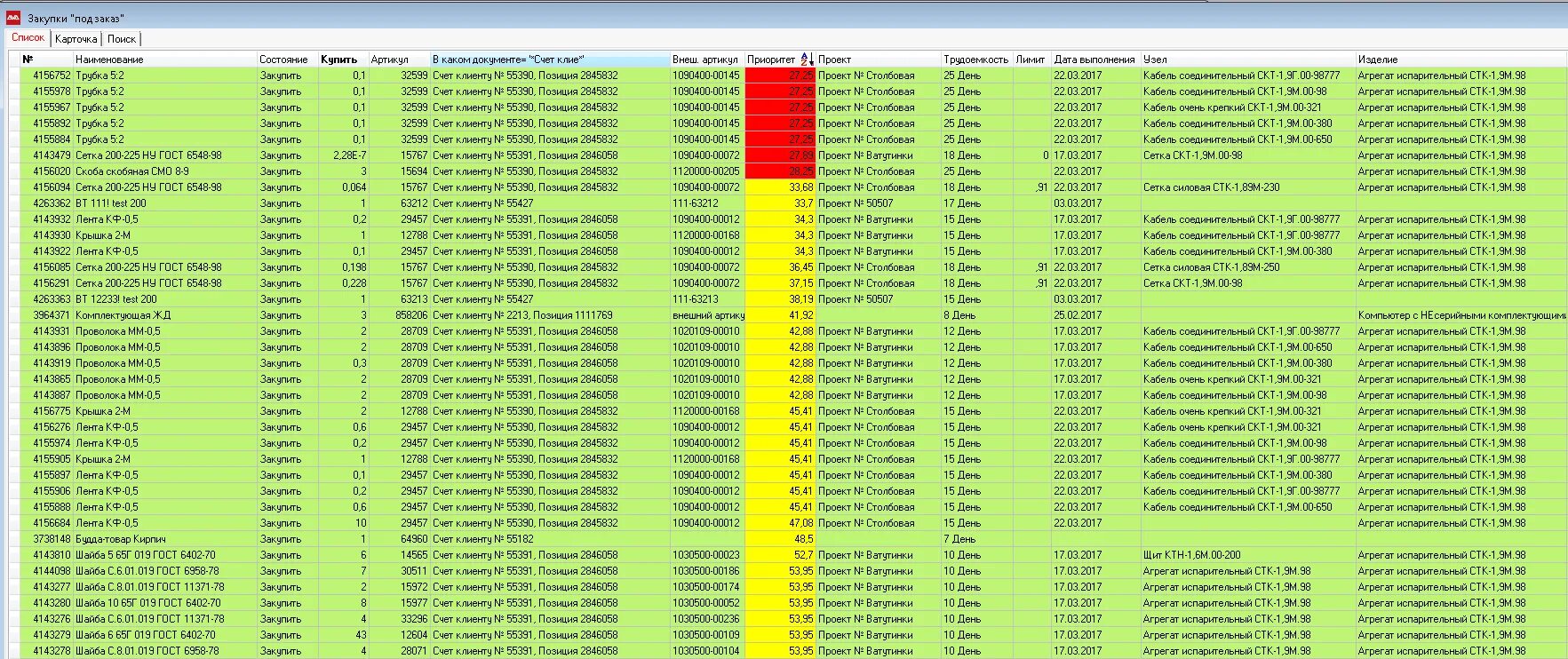Select the 'Скоба скобяная СМО 8-9' item

[132, 171]
